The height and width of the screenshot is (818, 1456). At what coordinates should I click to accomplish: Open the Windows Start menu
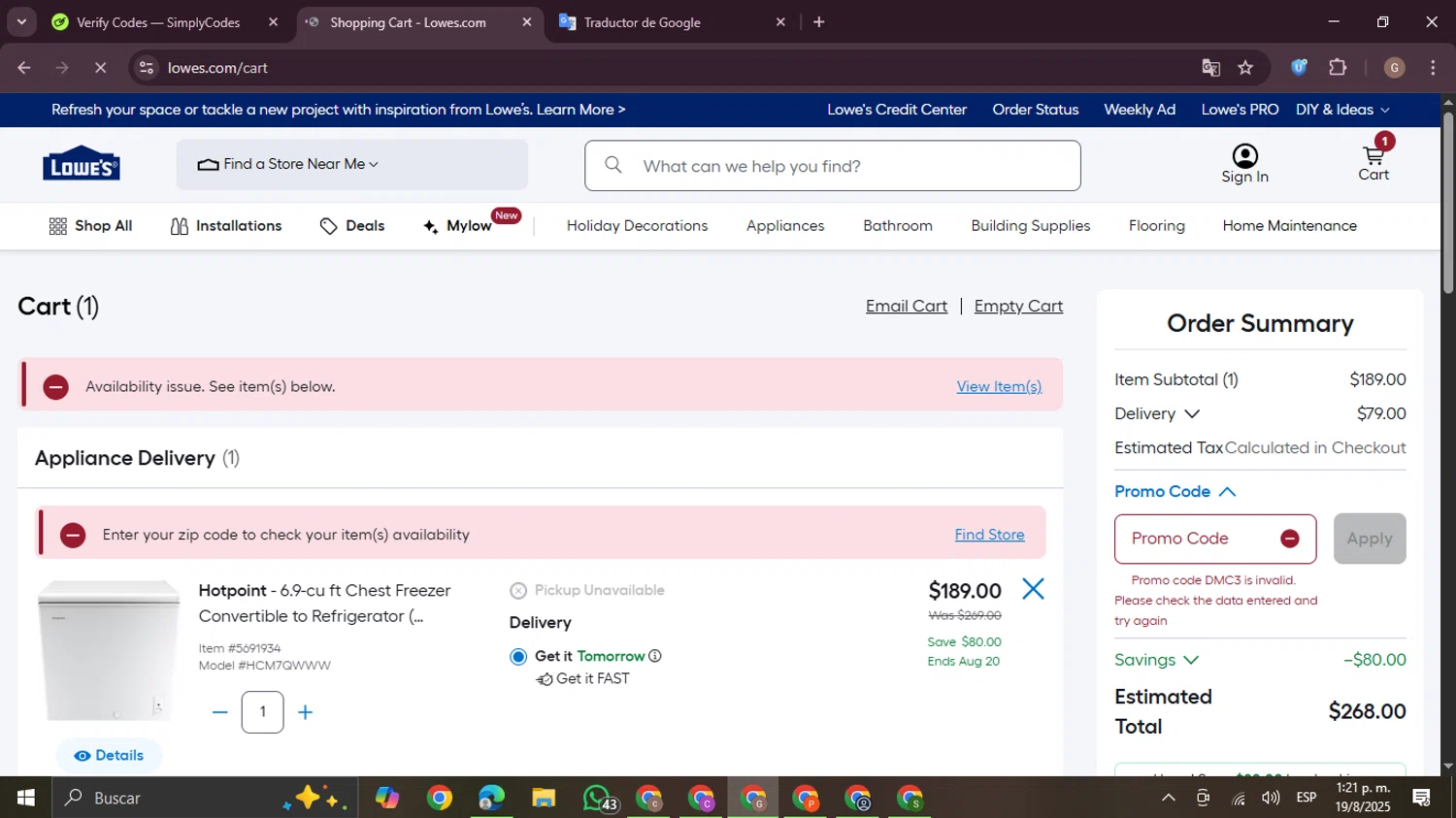tap(26, 798)
